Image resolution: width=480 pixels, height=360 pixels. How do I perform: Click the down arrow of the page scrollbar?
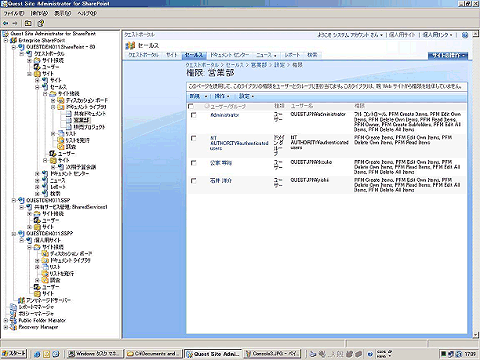[x=476, y=335]
